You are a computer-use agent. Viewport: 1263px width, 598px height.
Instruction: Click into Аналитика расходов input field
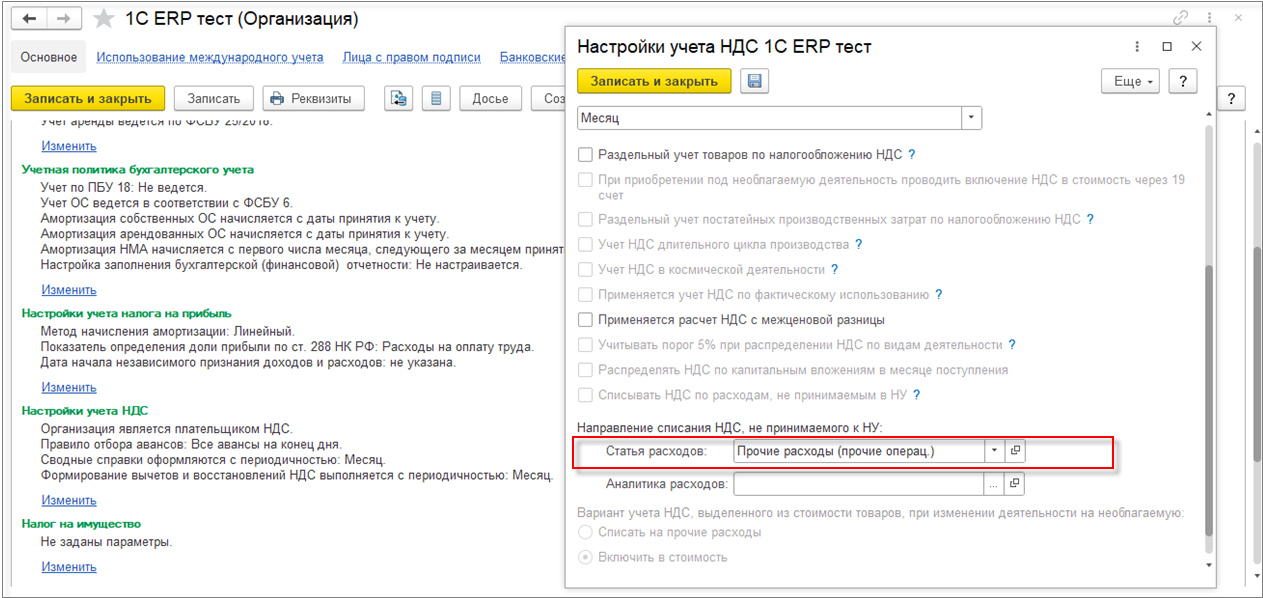coord(858,484)
